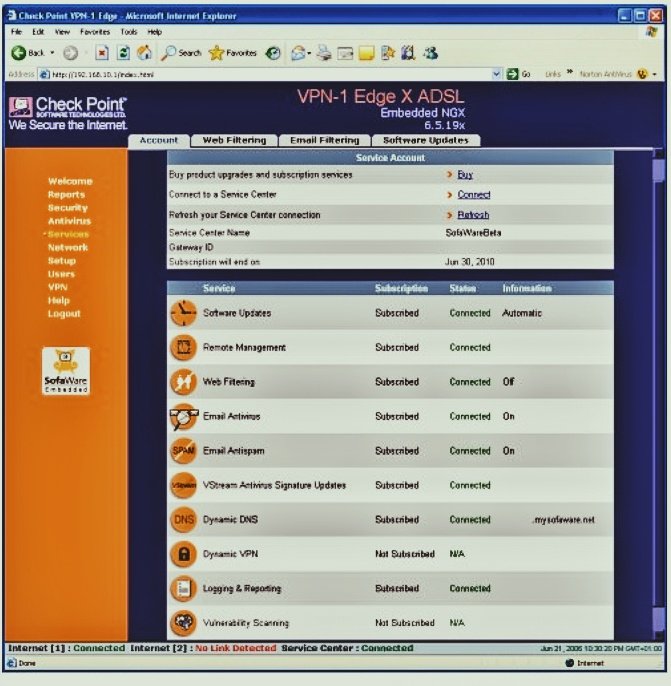Switch to the Account tab
Screen dimensions: 671x686
159,140
